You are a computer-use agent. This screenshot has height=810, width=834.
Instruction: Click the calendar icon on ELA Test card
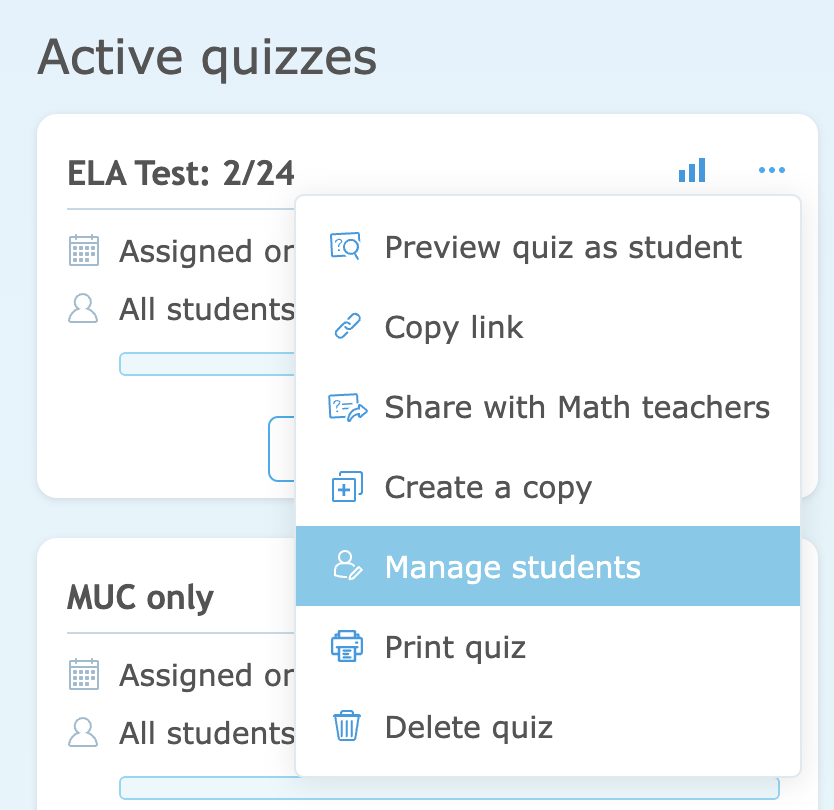tap(84, 251)
